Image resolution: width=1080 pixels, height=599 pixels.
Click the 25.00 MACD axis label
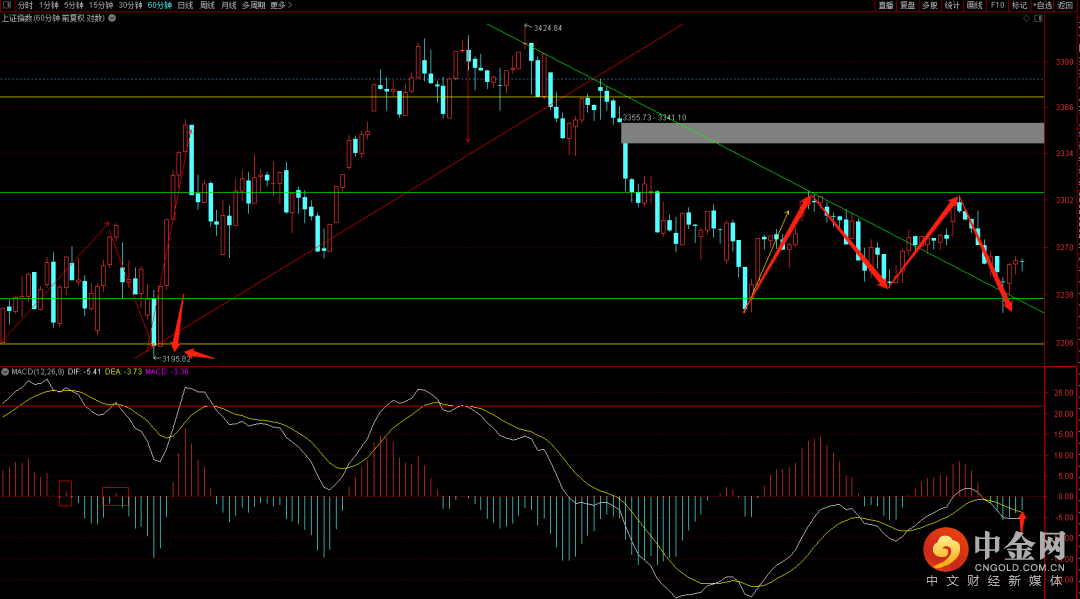[1063, 393]
